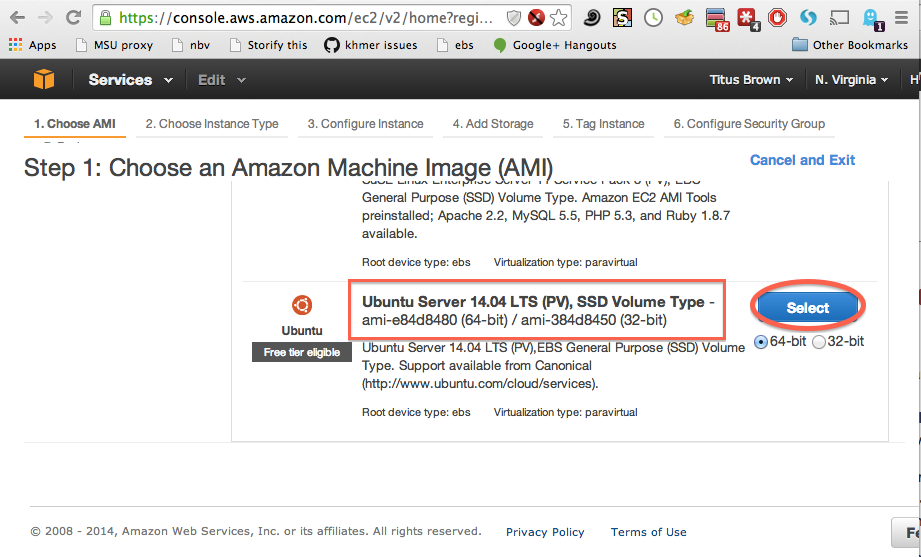Click the cast screen extension icon
This screenshot has height=557, width=921.
coord(839,18)
